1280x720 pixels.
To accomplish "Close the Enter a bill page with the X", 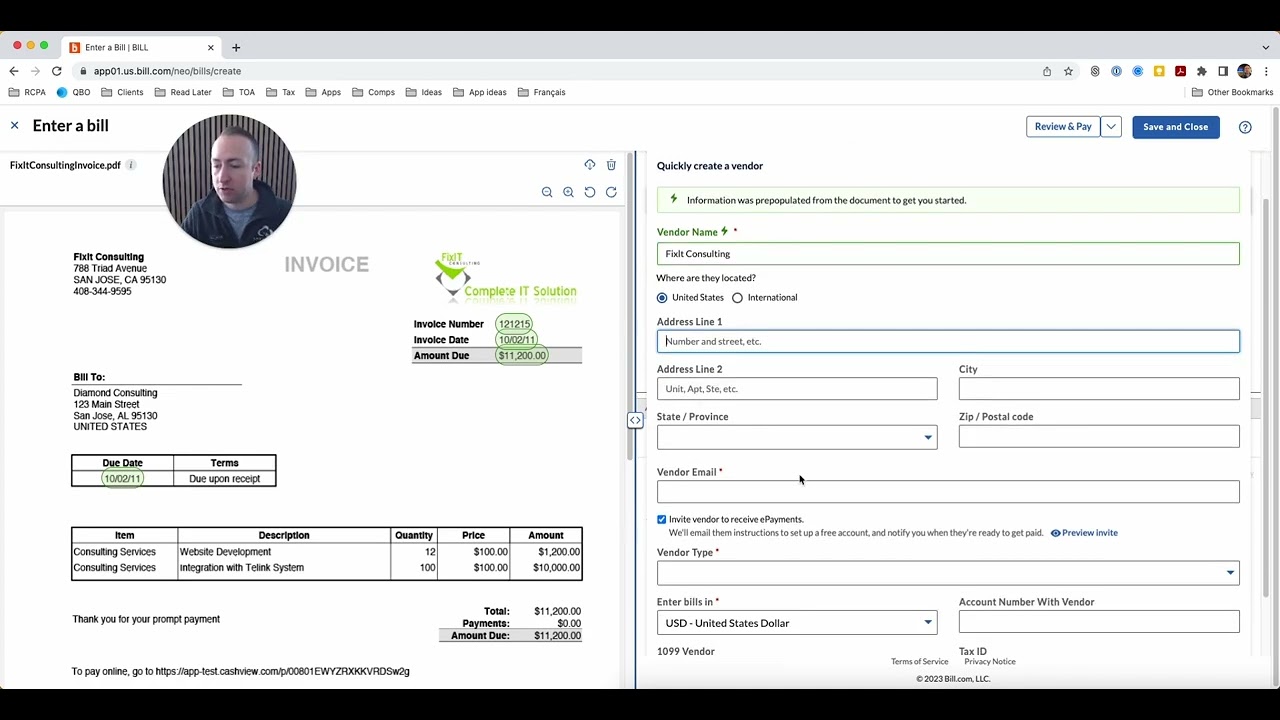I will (14, 125).
